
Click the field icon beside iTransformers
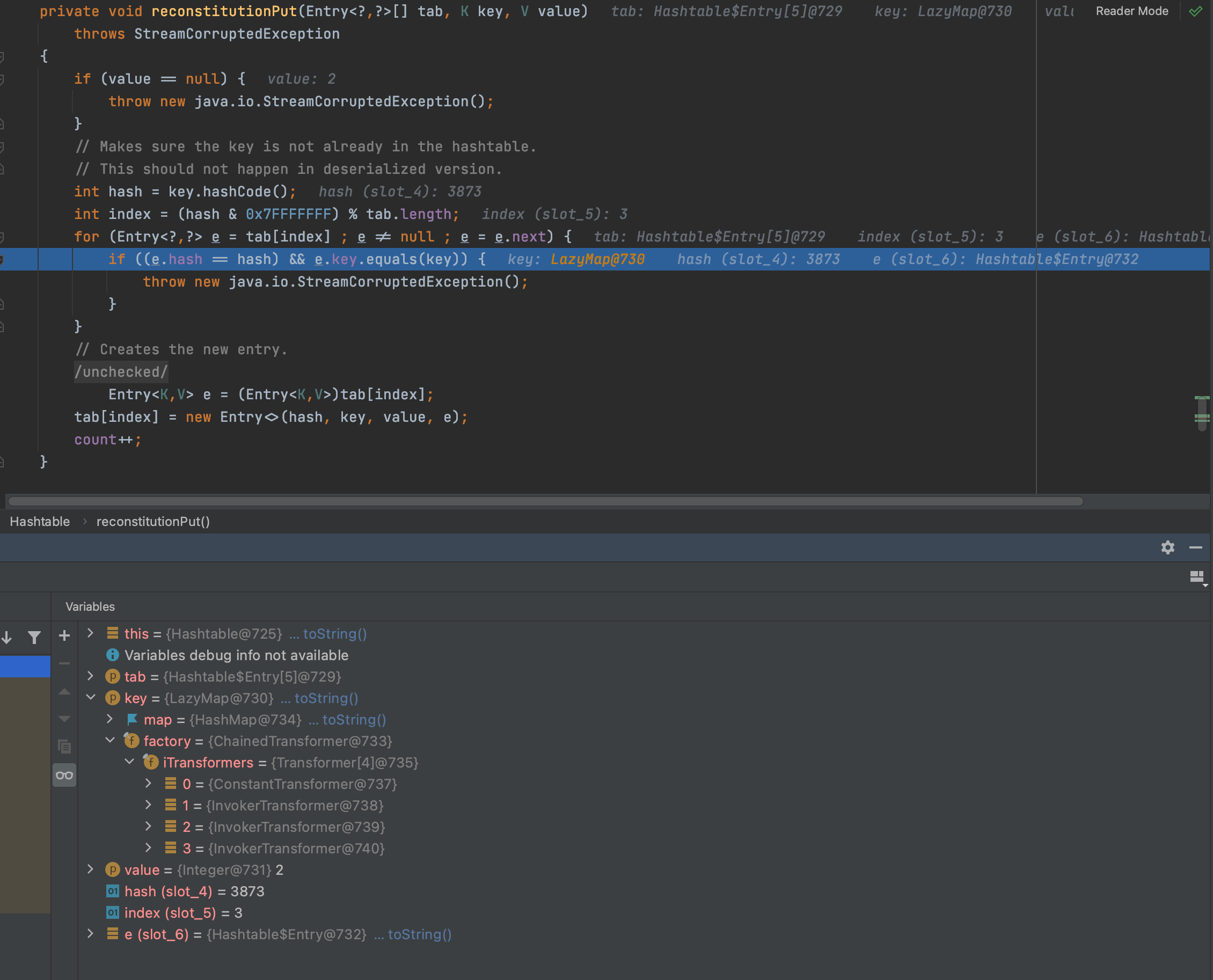coord(151,762)
